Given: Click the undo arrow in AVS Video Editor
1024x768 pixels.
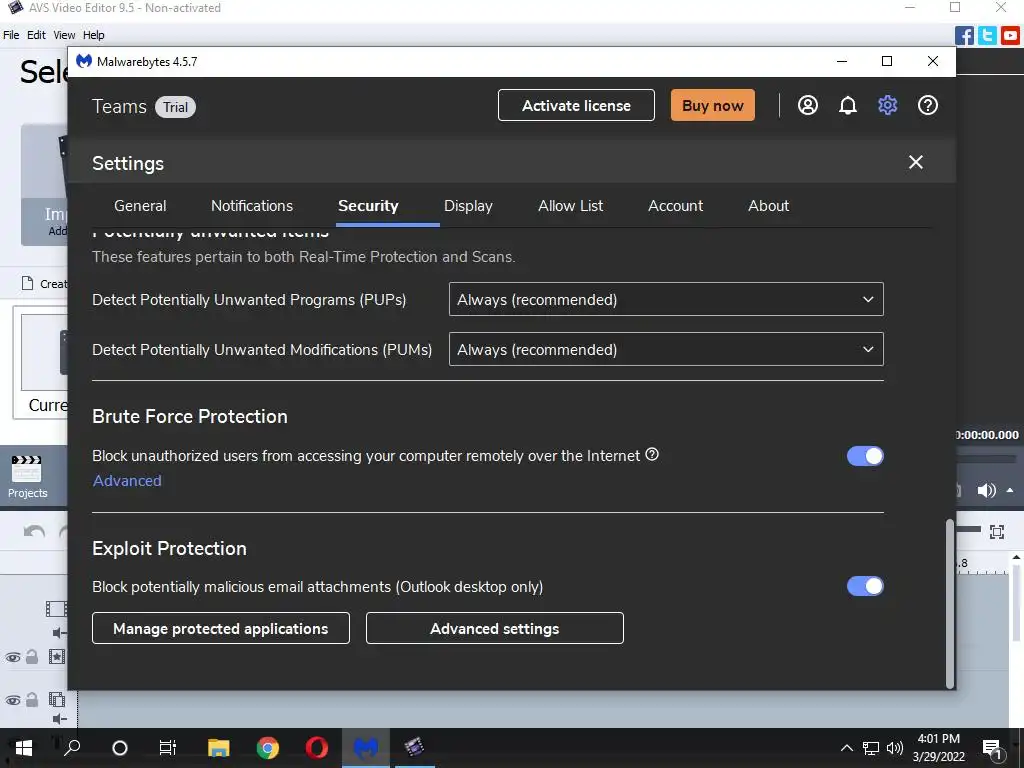Looking at the screenshot, I should point(34,532).
